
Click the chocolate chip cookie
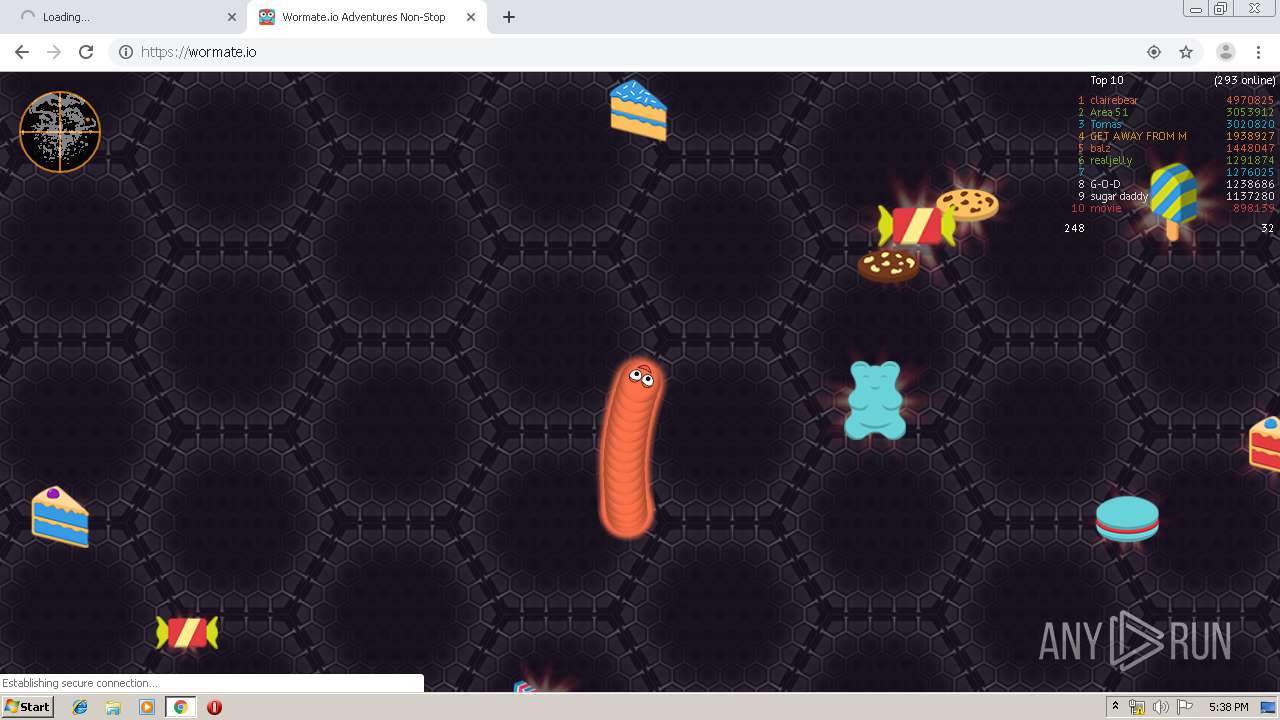tap(968, 204)
